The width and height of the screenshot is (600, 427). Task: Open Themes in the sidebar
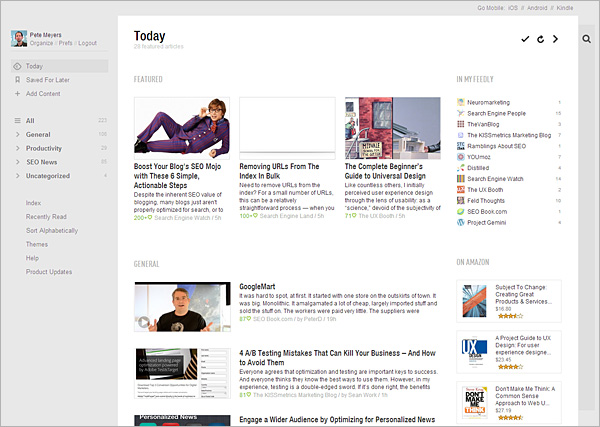(x=36, y=244)
